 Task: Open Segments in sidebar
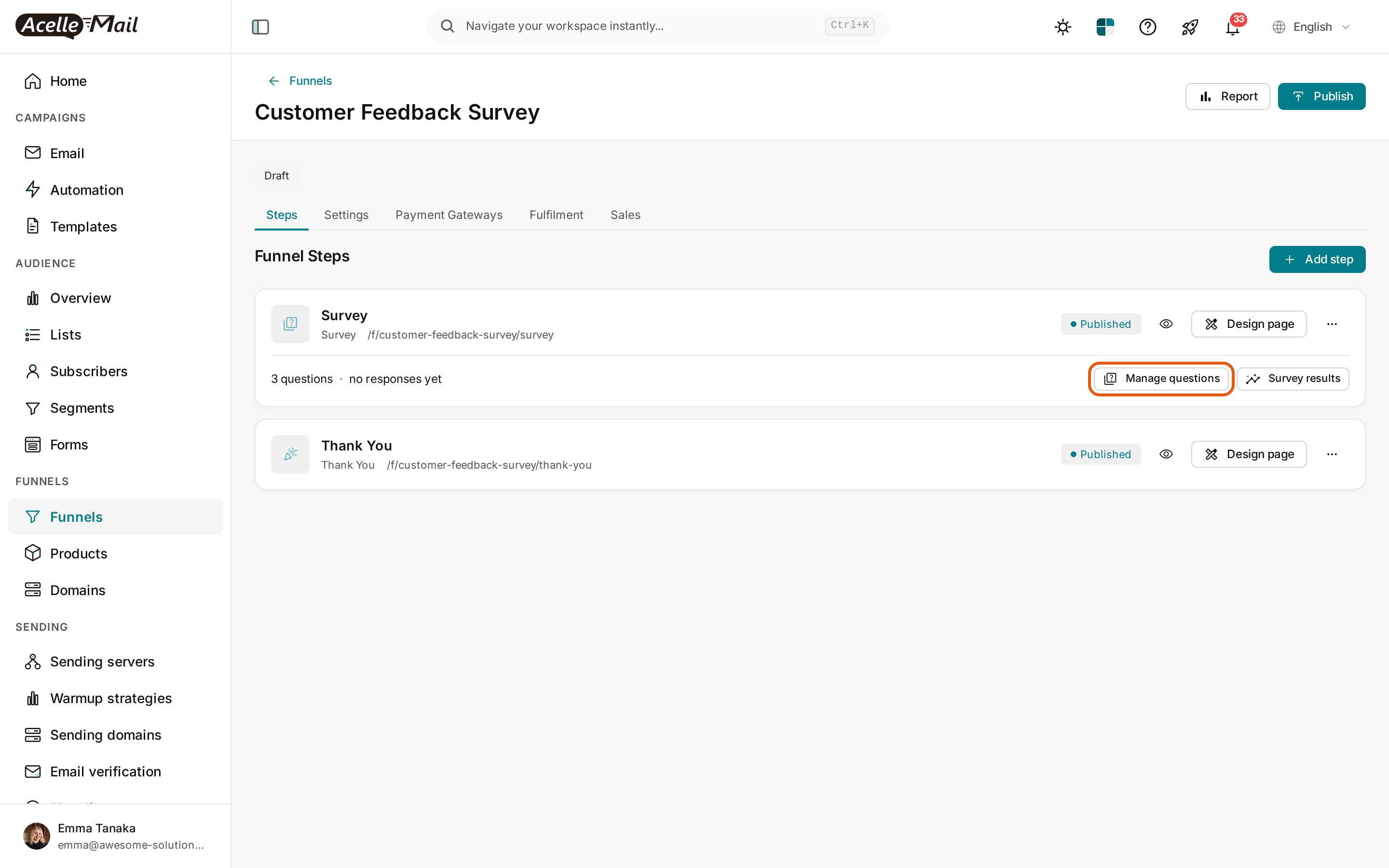coord(115,408)
